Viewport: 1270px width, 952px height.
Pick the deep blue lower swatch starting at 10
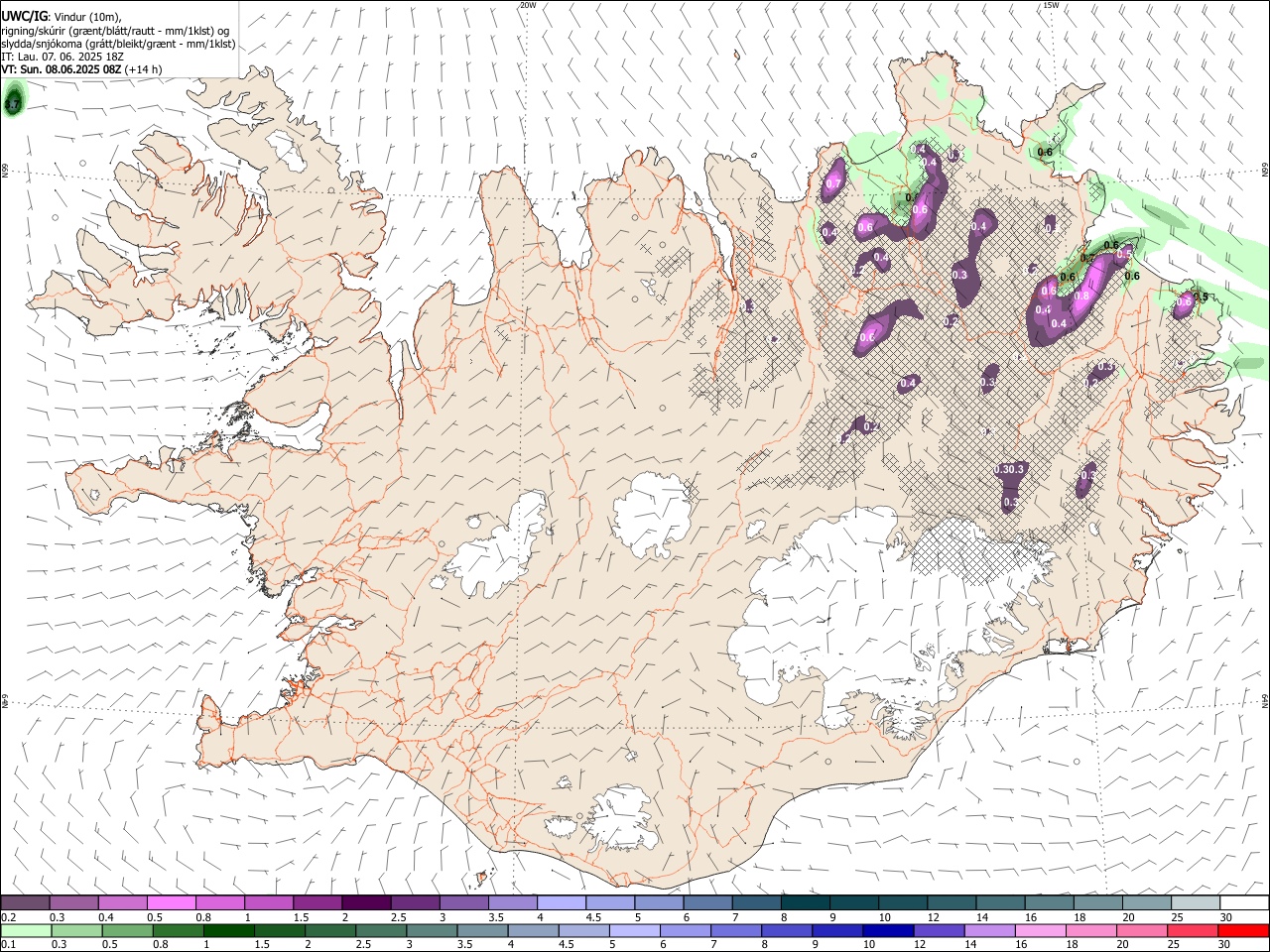click(x=887, y=930)
